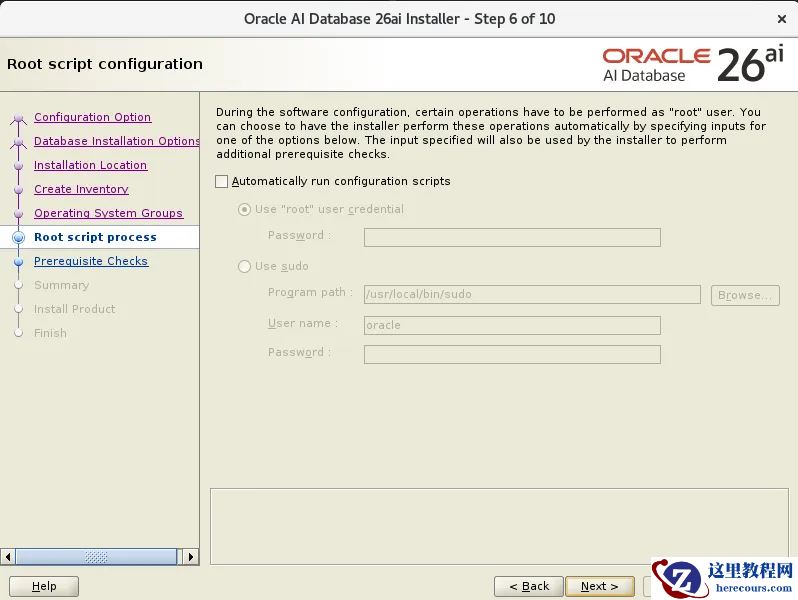The height and width of the screenshot is (600, 798).
Task: Click the Root script configuration heading
Action: 105,64
